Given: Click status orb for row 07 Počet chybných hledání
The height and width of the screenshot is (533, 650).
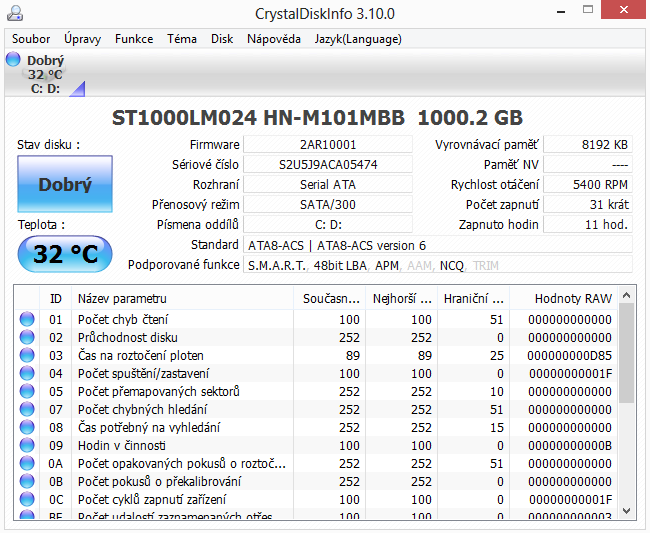Looking at the screenshot, I should point(27,410).
